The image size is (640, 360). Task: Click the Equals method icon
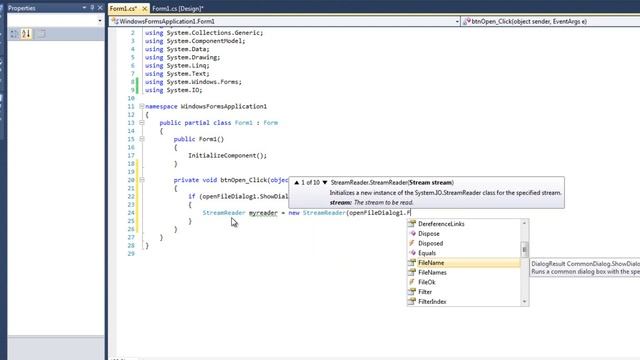pyautogui.click(x=412, y=253)
